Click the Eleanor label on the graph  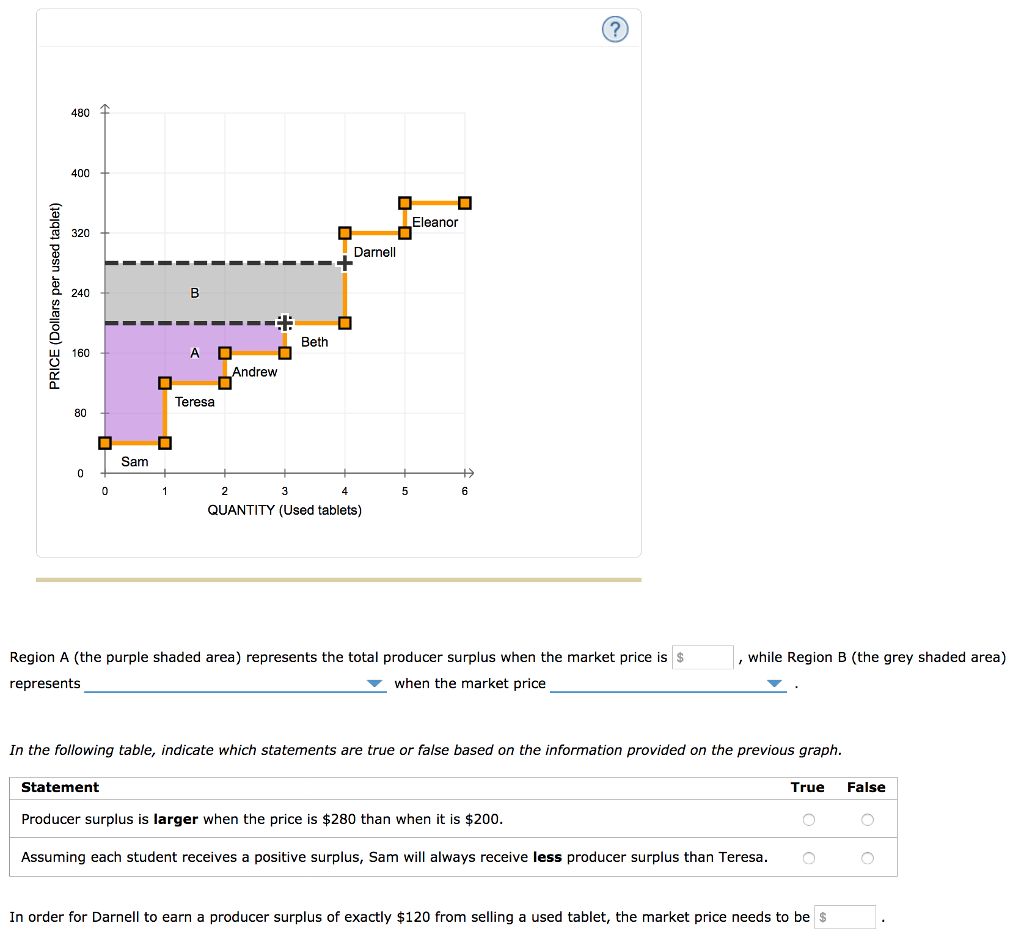click(x=435, y=222)
